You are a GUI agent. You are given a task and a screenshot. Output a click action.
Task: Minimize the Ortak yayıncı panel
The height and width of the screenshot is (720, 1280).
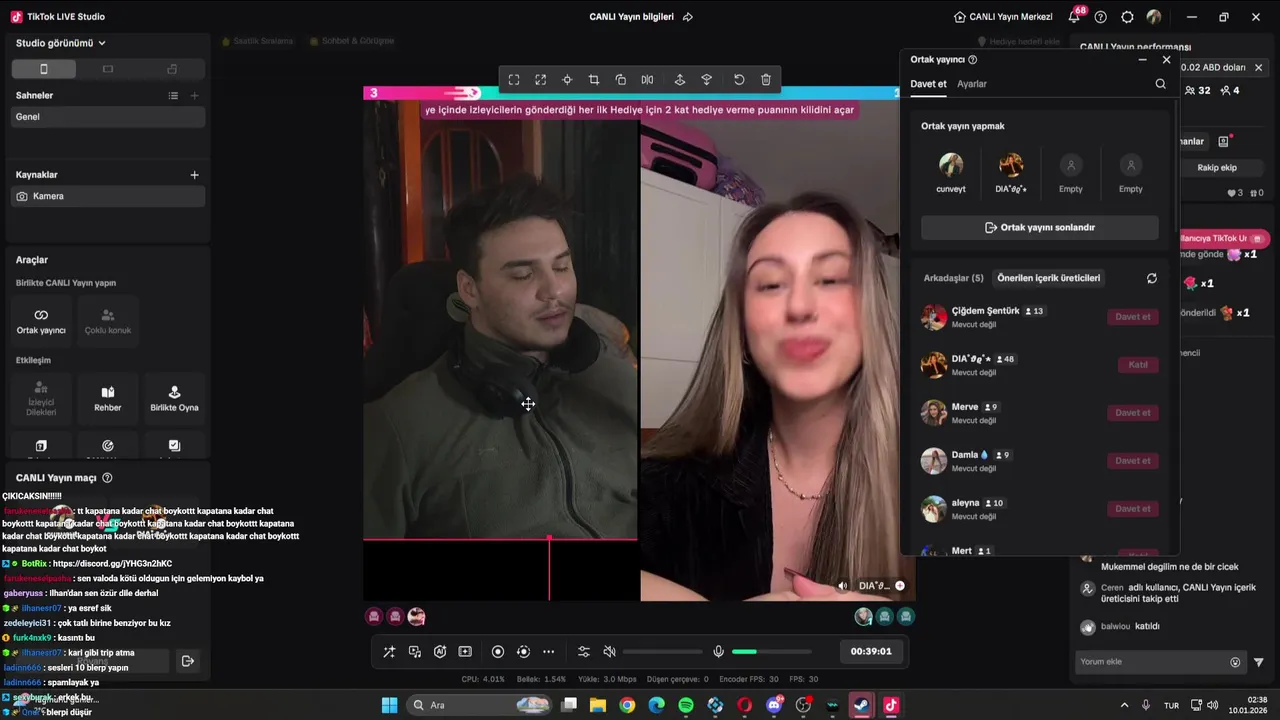pyautogui.click(x=1142, y=60)
